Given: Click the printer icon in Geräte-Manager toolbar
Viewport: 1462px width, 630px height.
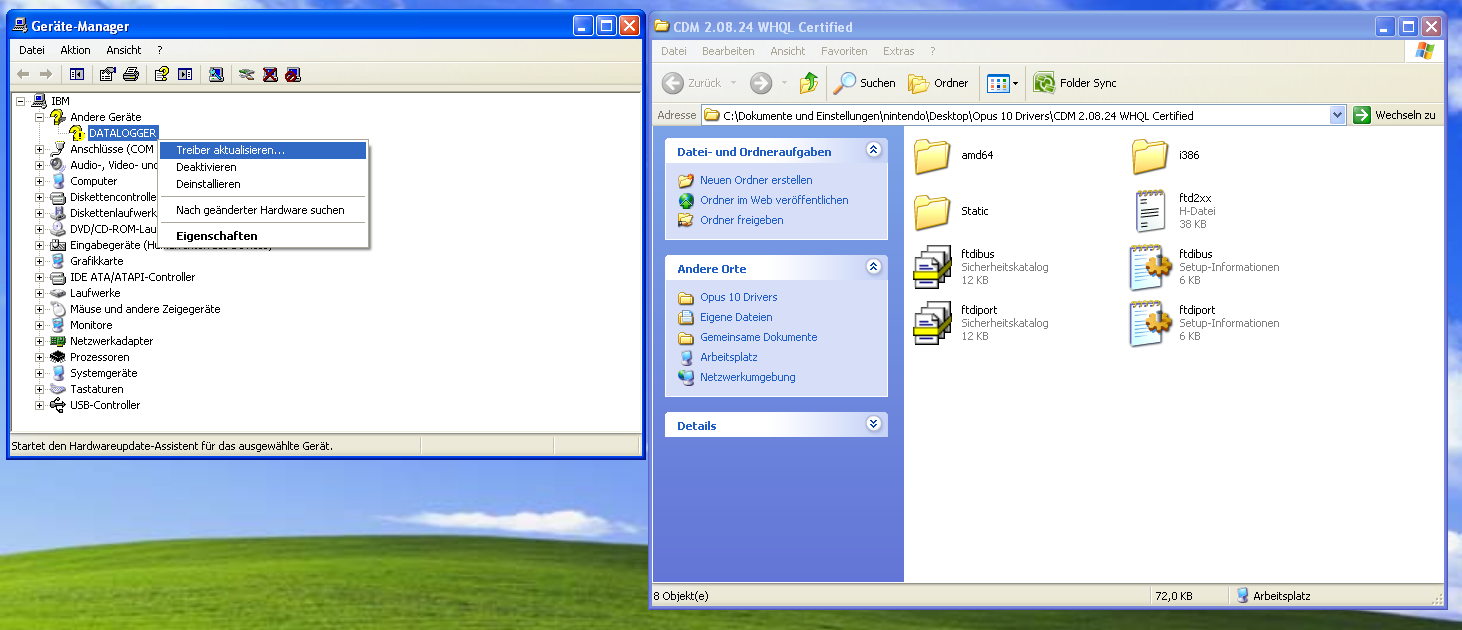Looking at the screenshot, I should click(130, 74).
